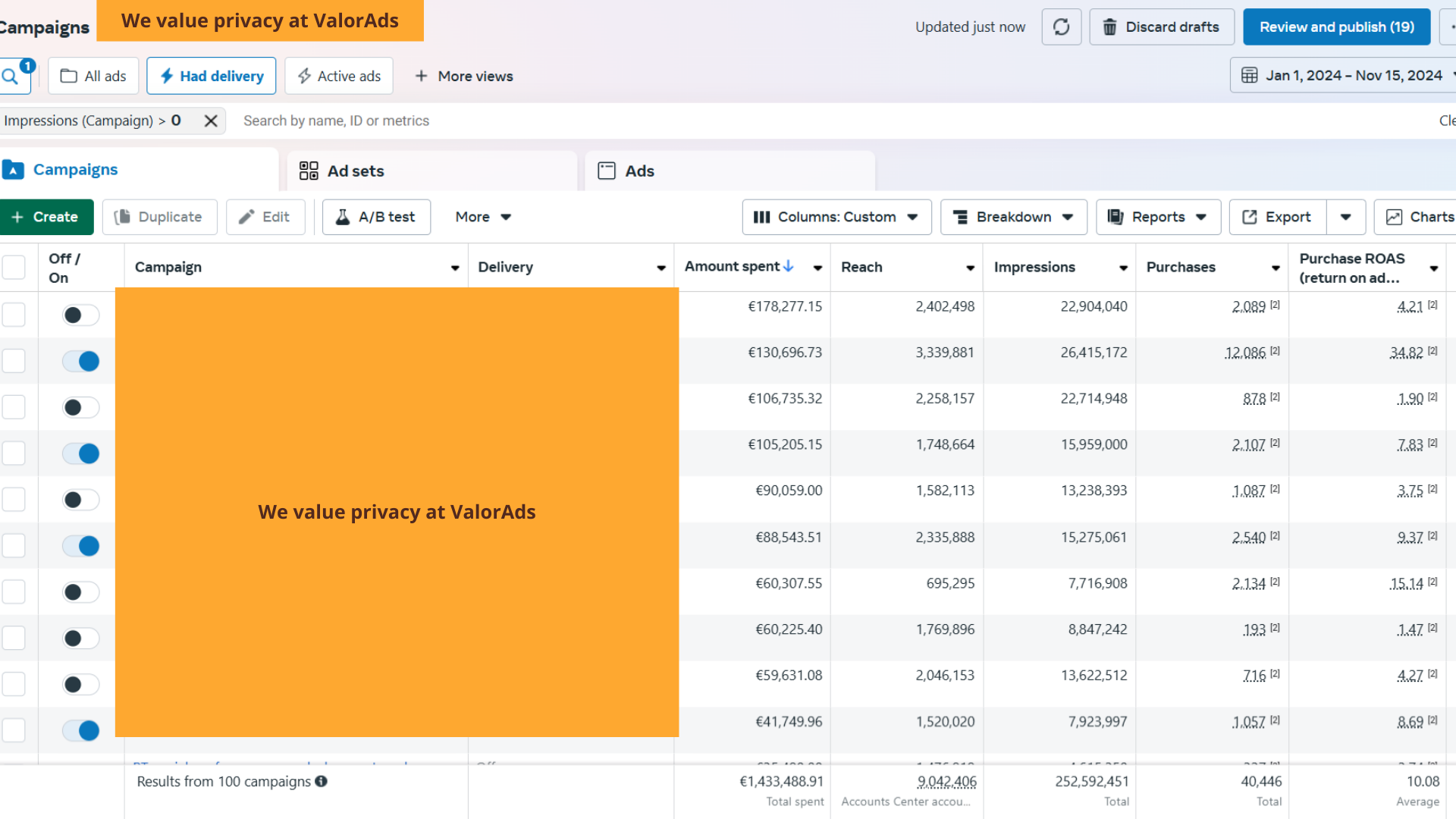Toggle campaign switch in €88,543.51 row

tap(81, 546)
